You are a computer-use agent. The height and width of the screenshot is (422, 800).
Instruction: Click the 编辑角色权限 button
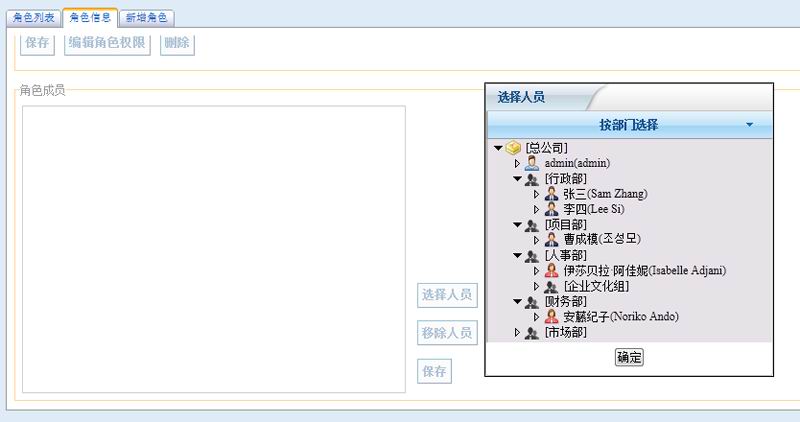click(x=107, y=43)
